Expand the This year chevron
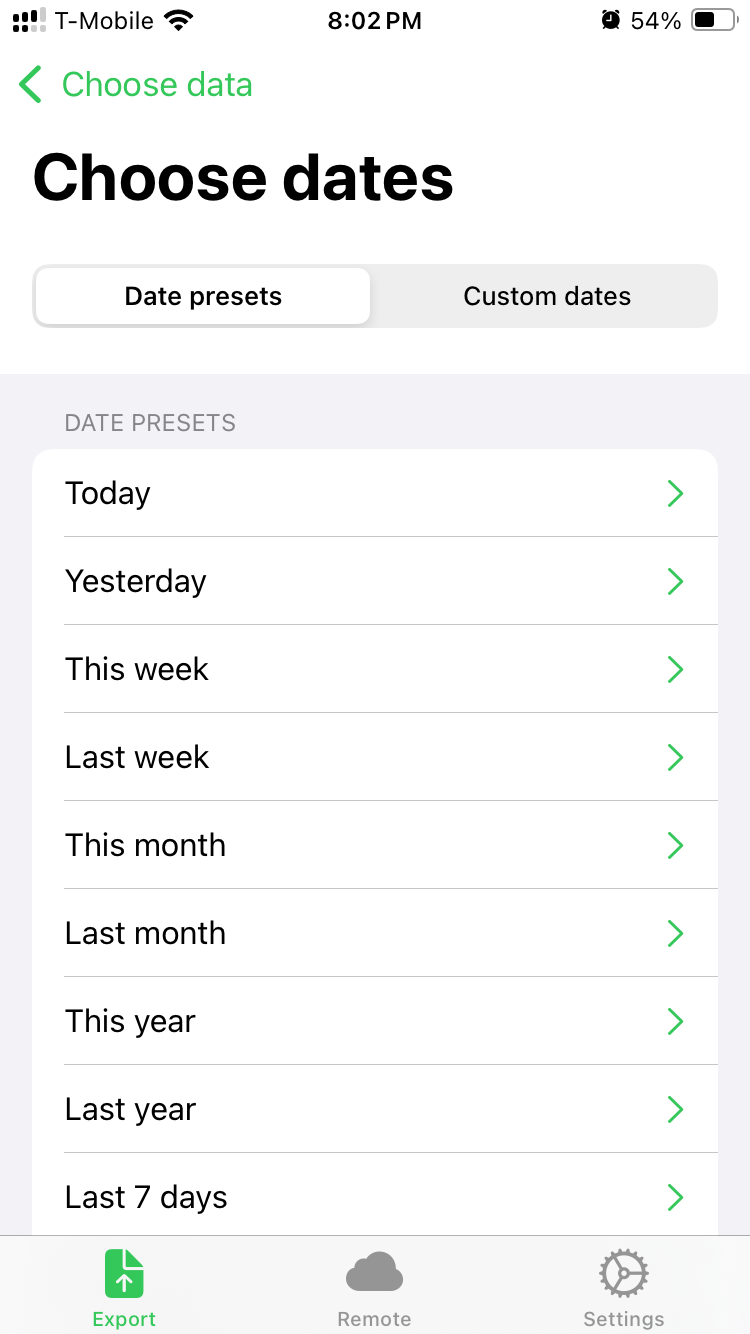This screenshot has width=750, height=1334. point(675,1021)
